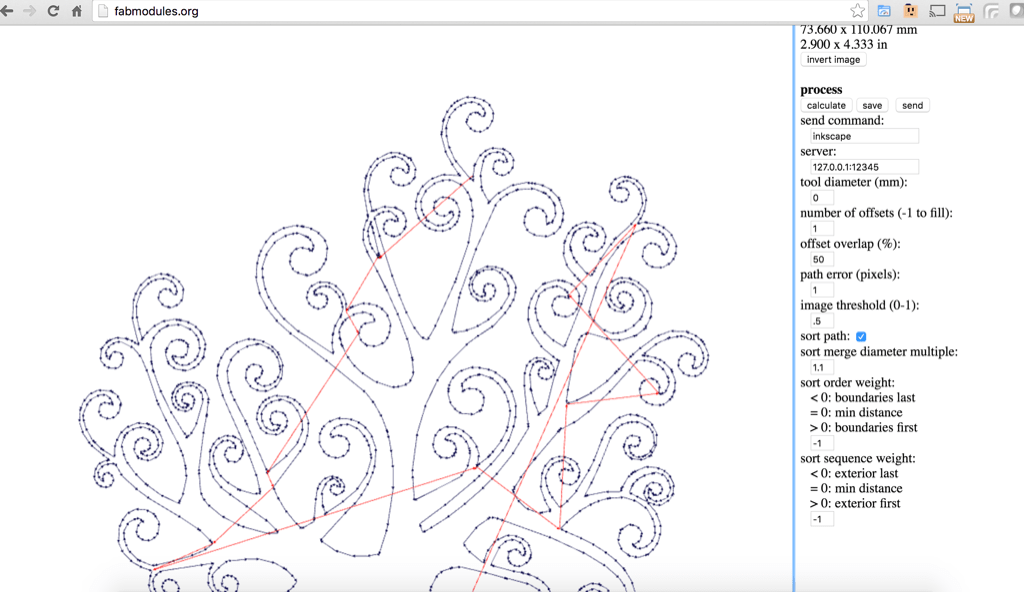Click the '= 0: min distance' text under sort order weight

(856, 412)
